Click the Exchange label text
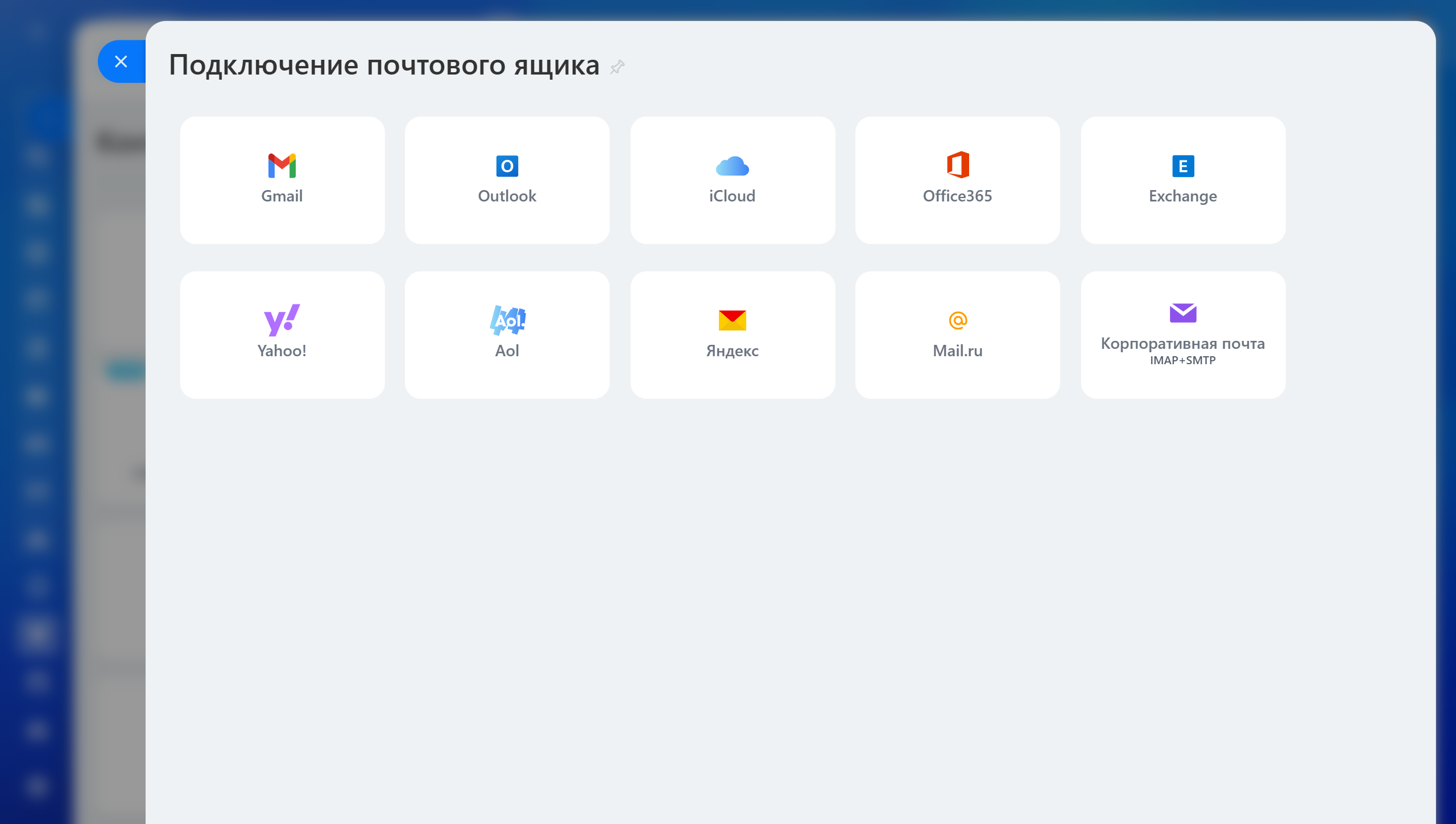Image resolution: width=1456 pixels, height=824 pixels. point(1183,196)
